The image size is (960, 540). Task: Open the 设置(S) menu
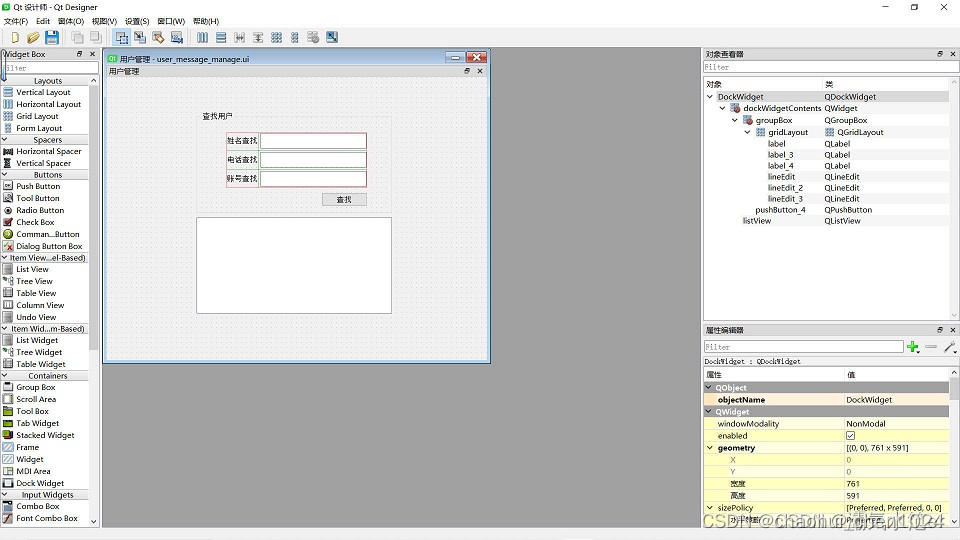point(137,21)
